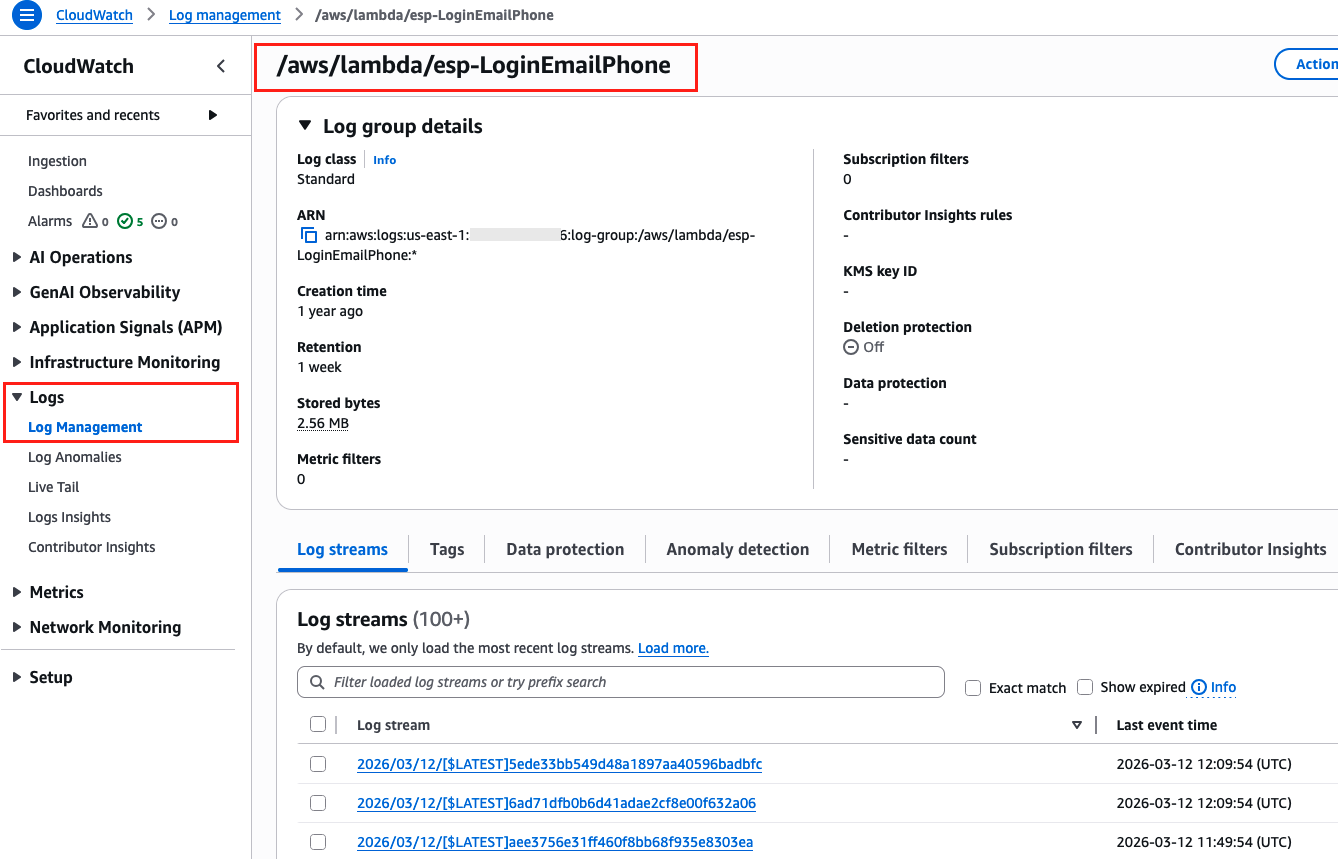Click the green OK alarms check icon

click(125, 221)
